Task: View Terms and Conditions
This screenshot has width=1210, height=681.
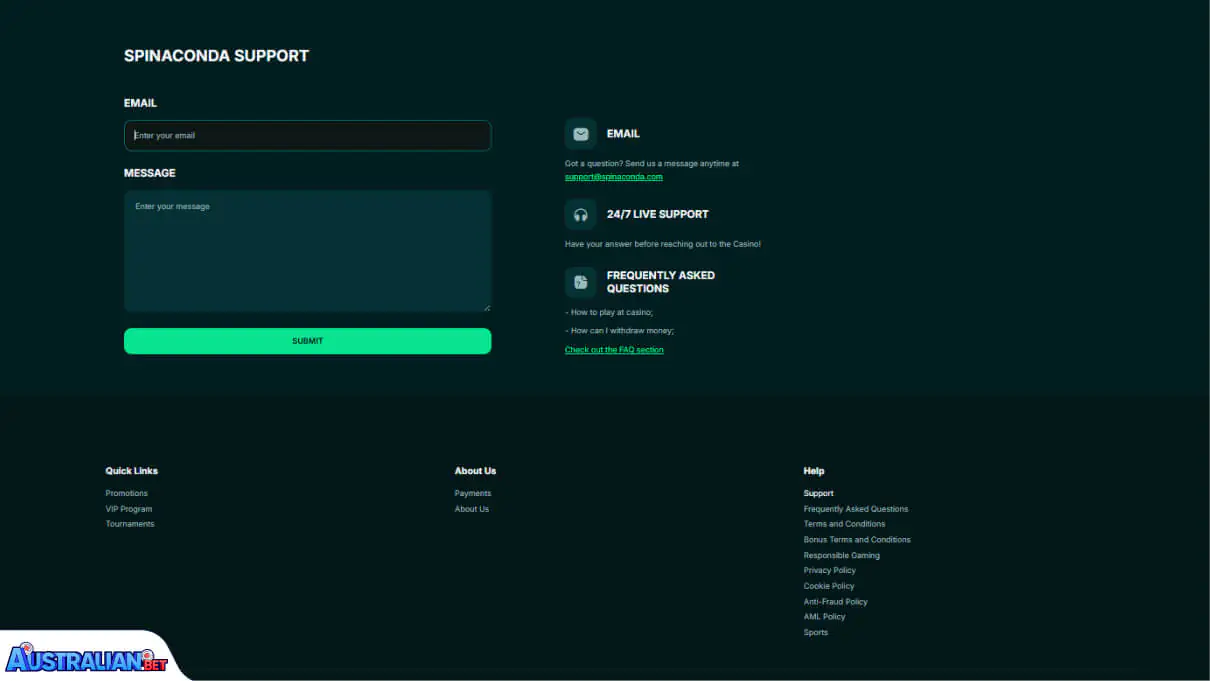Action: [844, 523]
